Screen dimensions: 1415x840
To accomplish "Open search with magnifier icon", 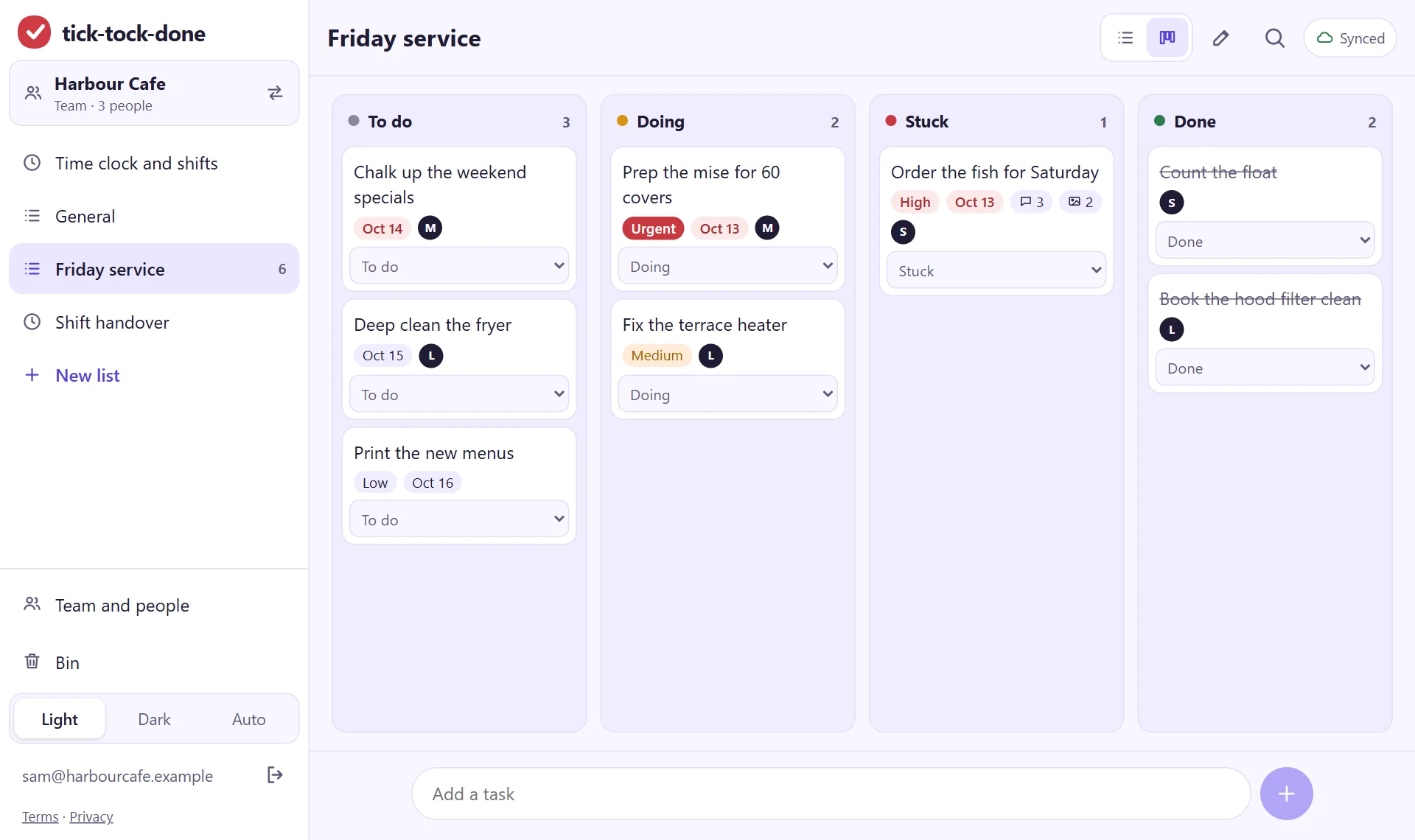I will [x=1275, y=38].
